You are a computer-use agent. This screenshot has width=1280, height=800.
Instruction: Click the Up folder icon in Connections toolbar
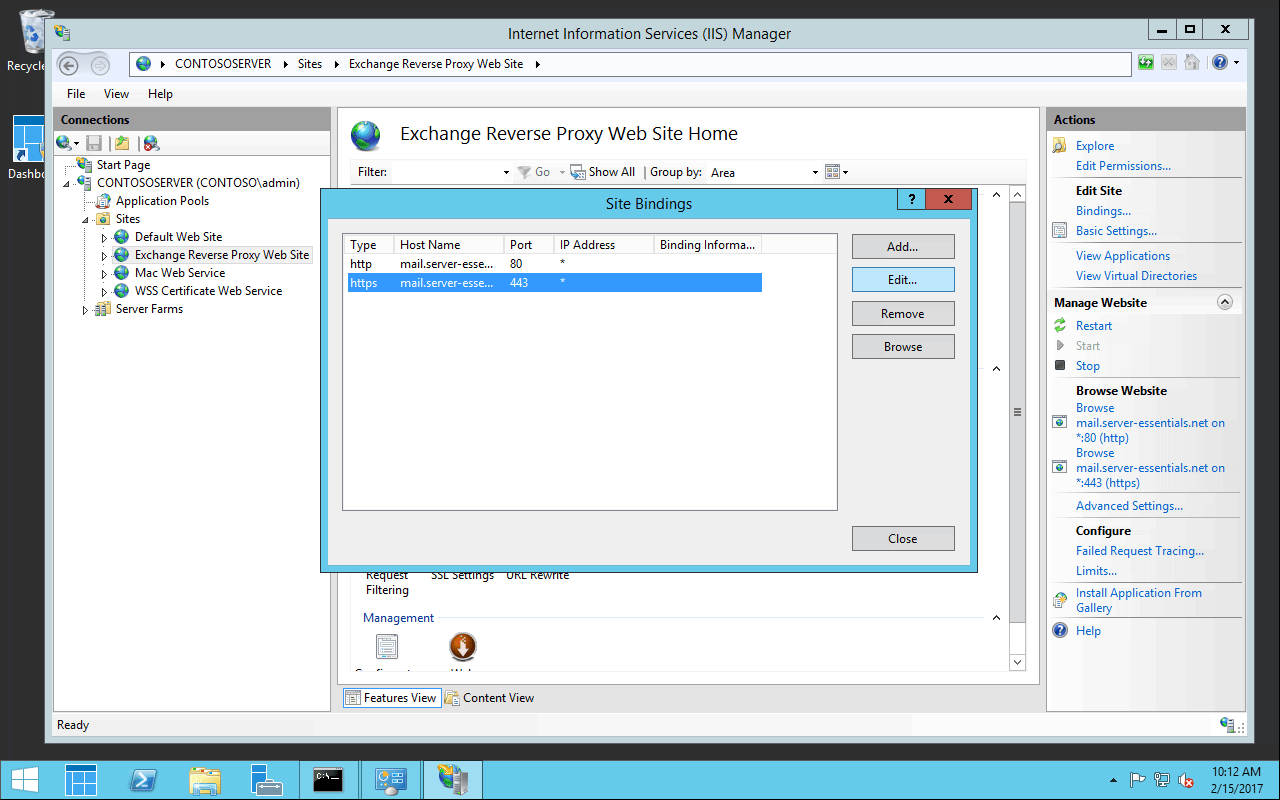(122, 143)
